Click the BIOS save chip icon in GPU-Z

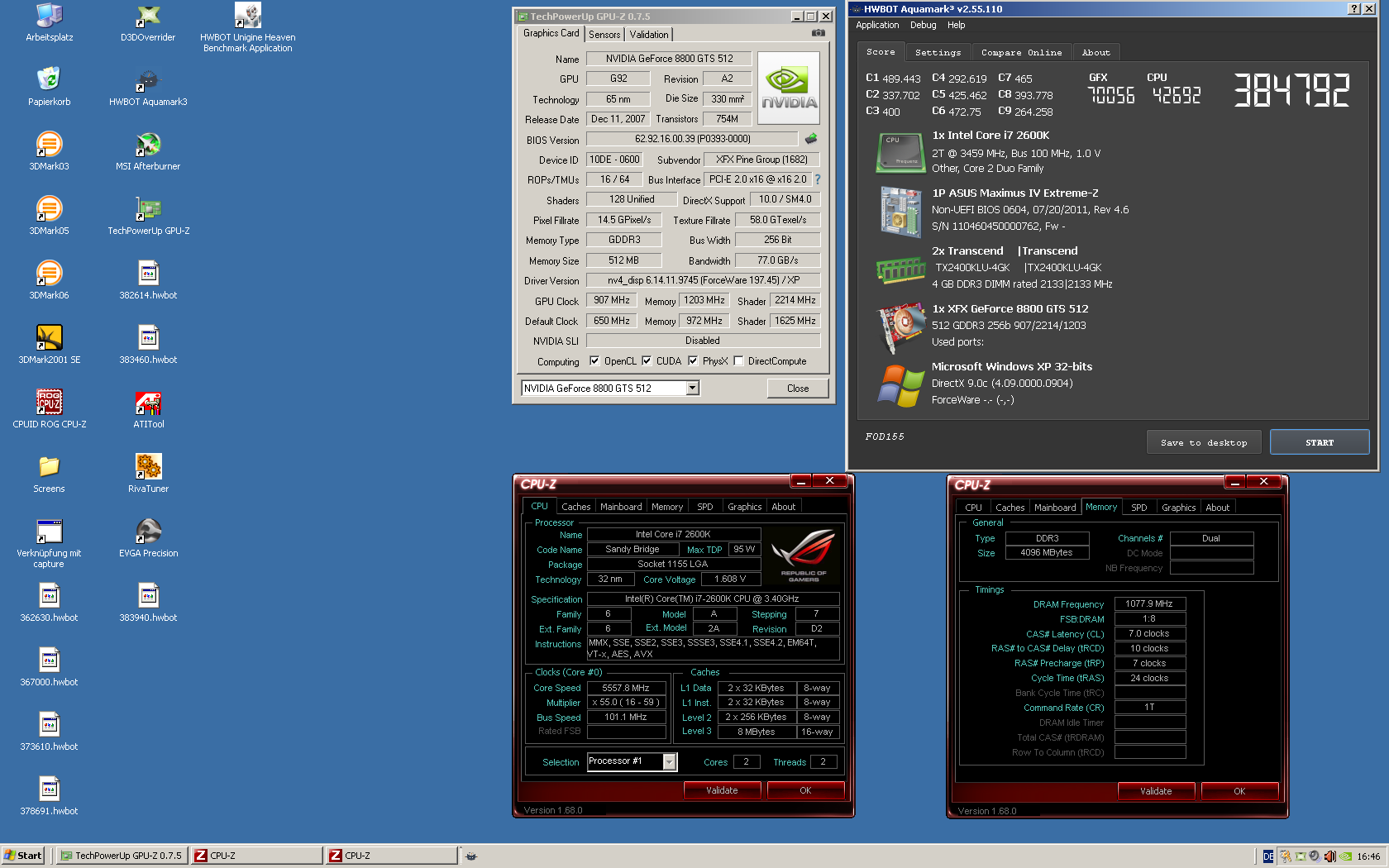pyautogui.click(x=811, y=139)
